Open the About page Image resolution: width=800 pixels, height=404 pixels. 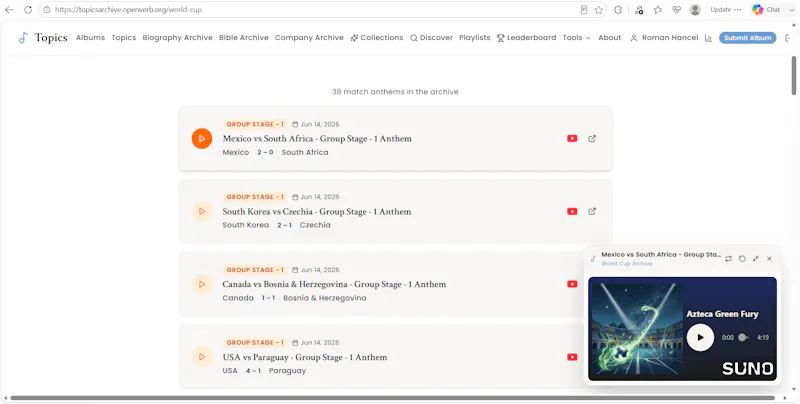[610, 38]
